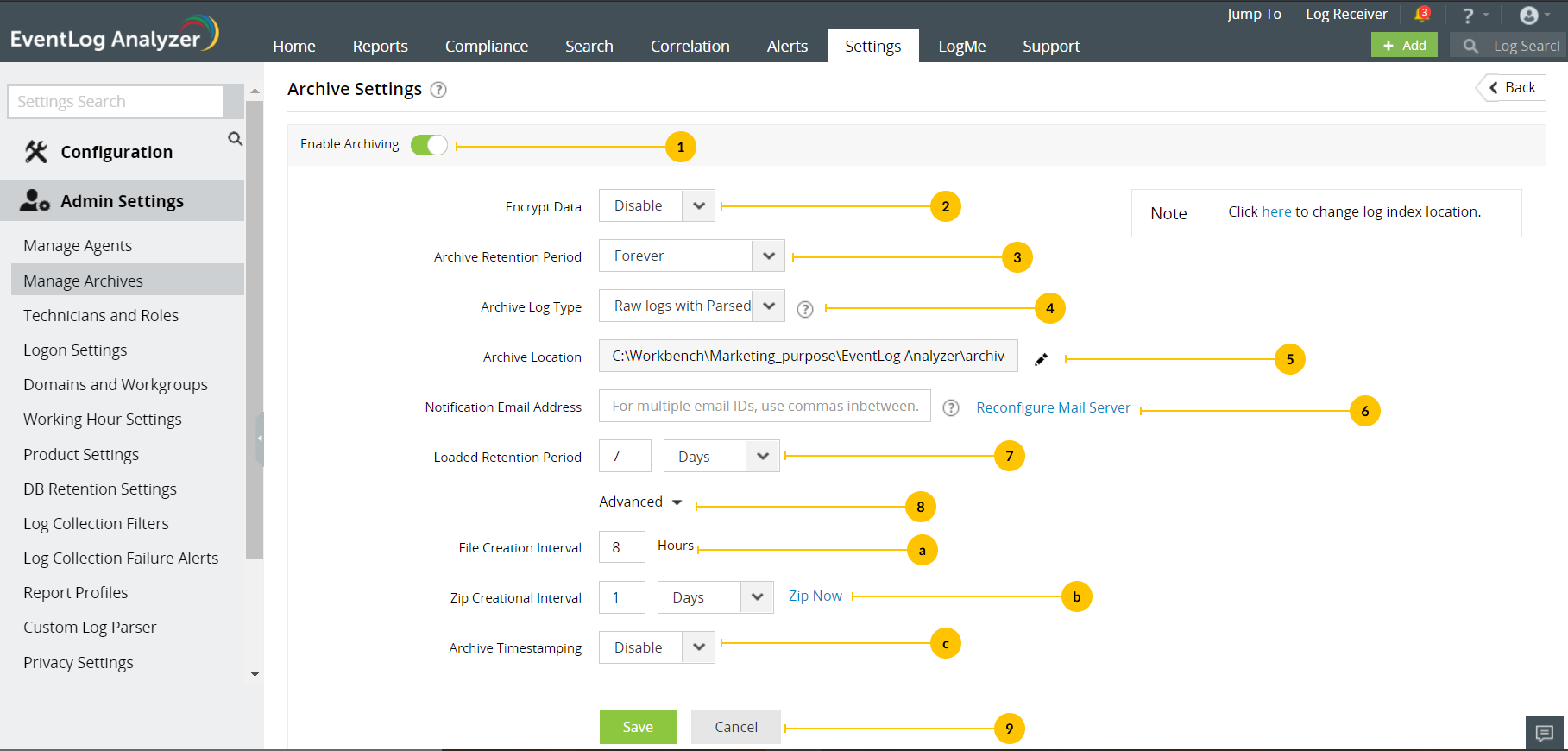Open the Jump To menu

[1254, 14]
